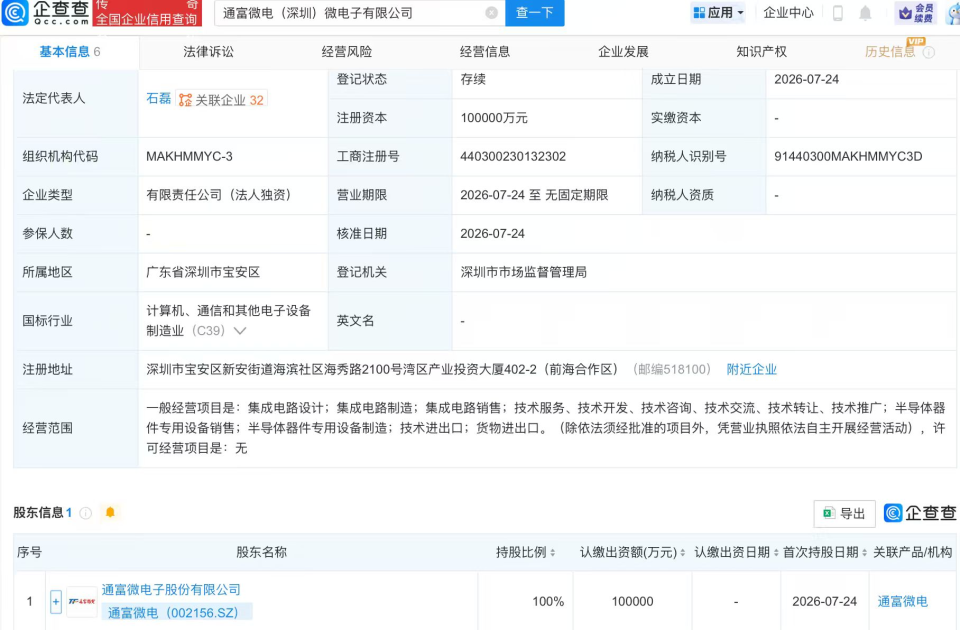This screenshot has width=960, height=630.
Task: Go to the 知识产权 tab
Action: coord(762,52)
